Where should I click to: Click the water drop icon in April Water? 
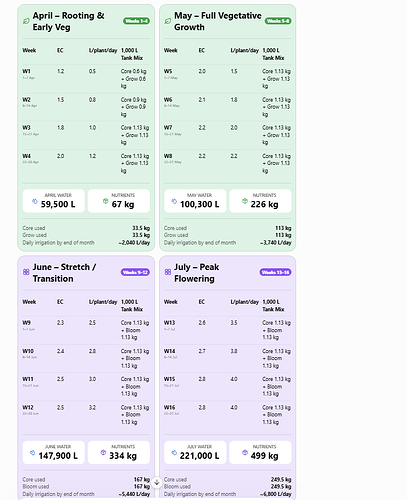34,201
